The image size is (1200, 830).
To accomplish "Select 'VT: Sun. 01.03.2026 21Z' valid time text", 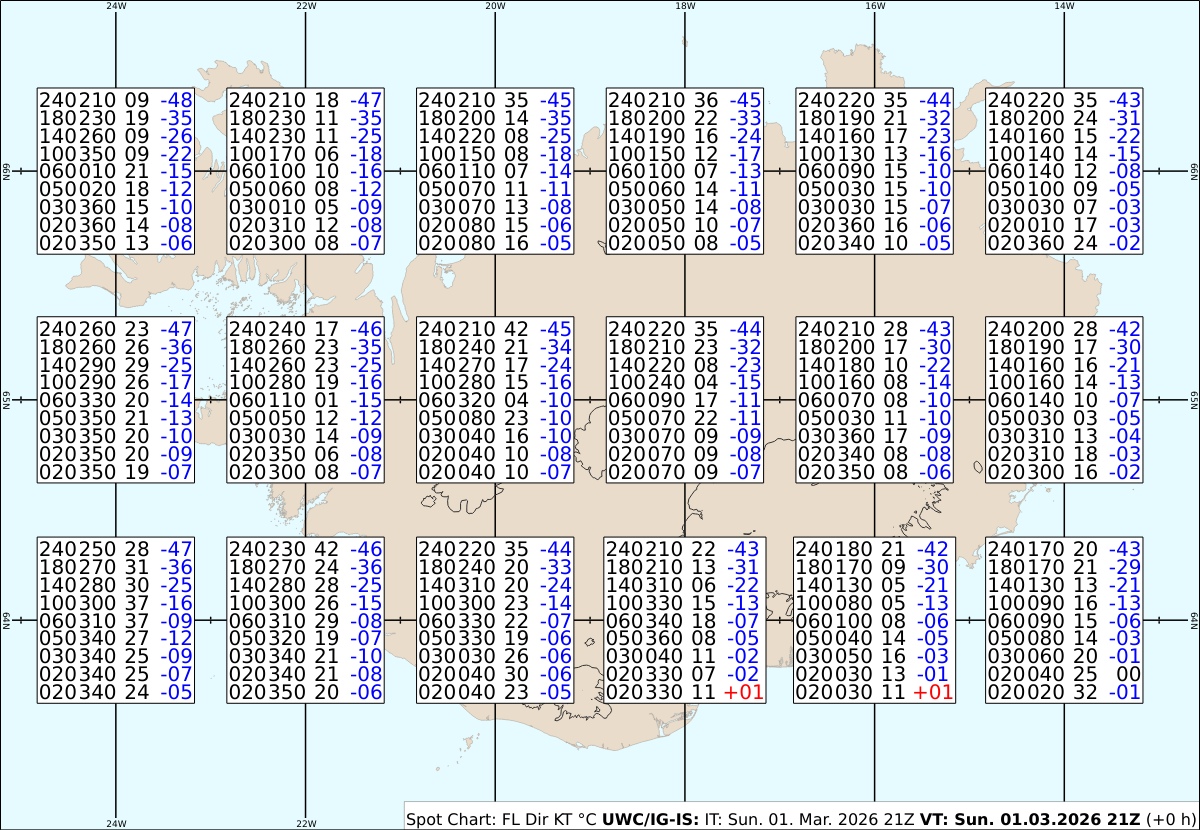I will (1030, 819).
